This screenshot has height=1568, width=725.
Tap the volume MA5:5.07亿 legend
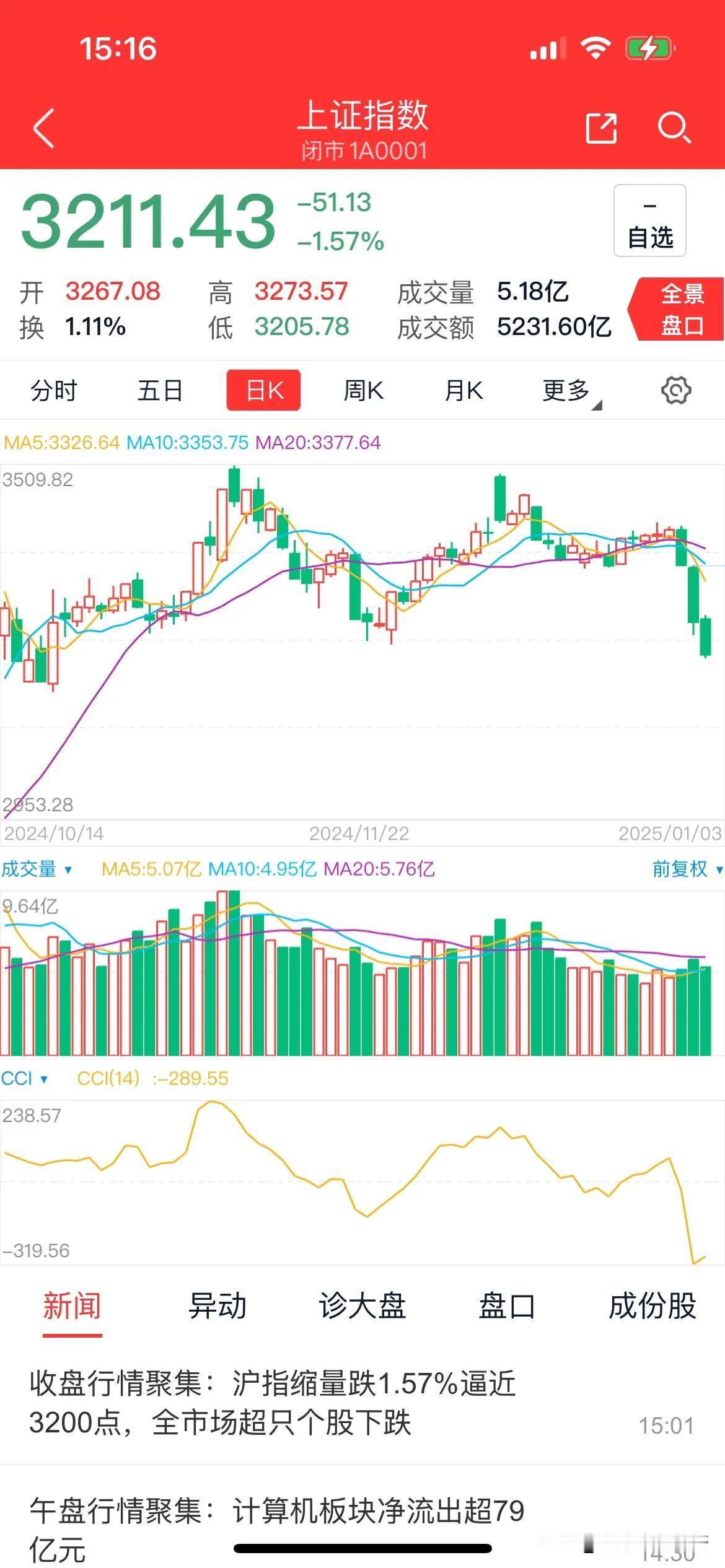pyautogui.click(x=152, y=869)
